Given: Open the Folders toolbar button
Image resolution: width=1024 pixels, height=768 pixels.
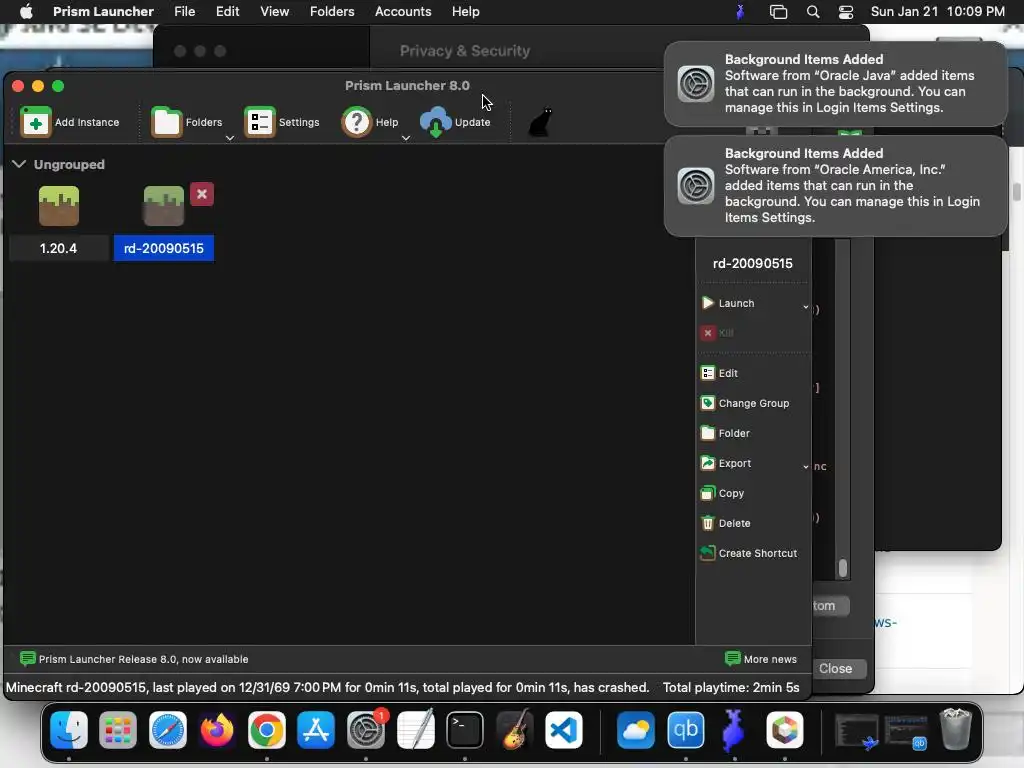Looking at the screenshot, I should [x=187, y=122].
